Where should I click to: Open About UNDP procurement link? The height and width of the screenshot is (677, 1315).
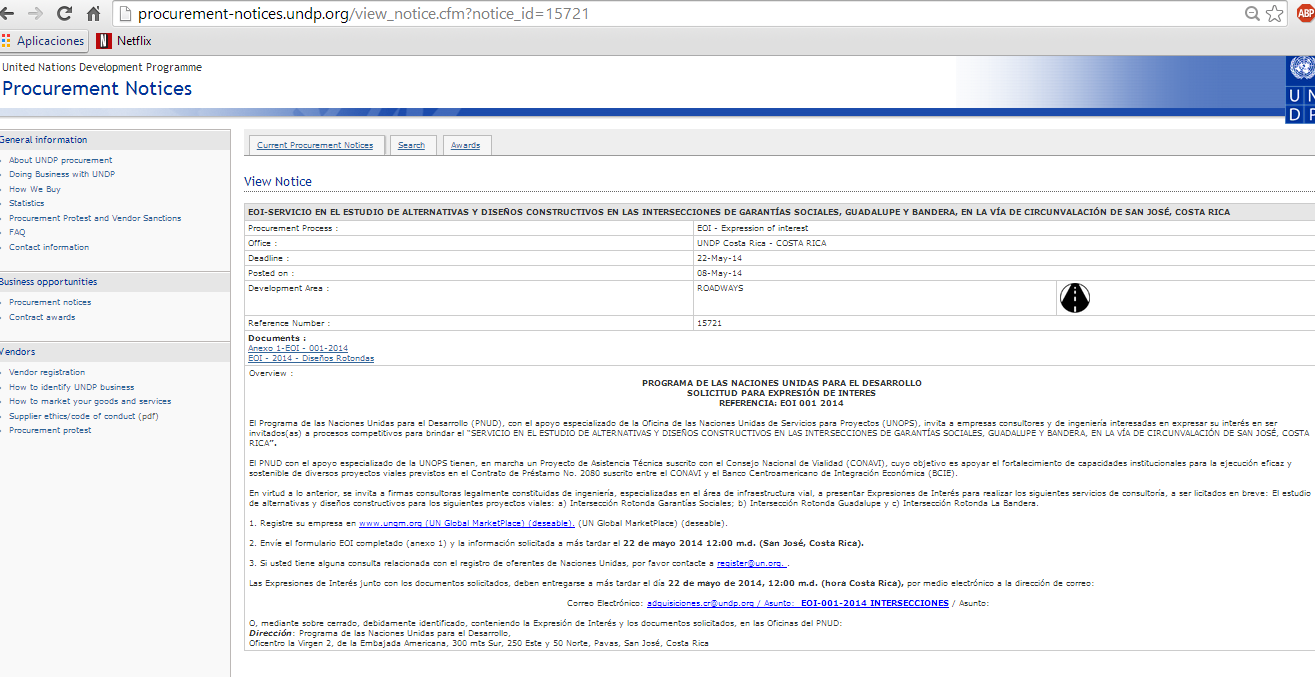pos(60,160)
